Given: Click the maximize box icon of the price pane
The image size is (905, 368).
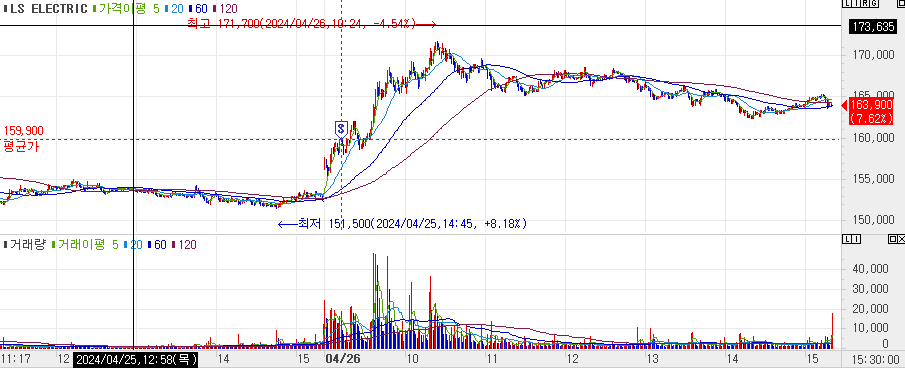Looking at the screenshot, I should tap(901, 3).
